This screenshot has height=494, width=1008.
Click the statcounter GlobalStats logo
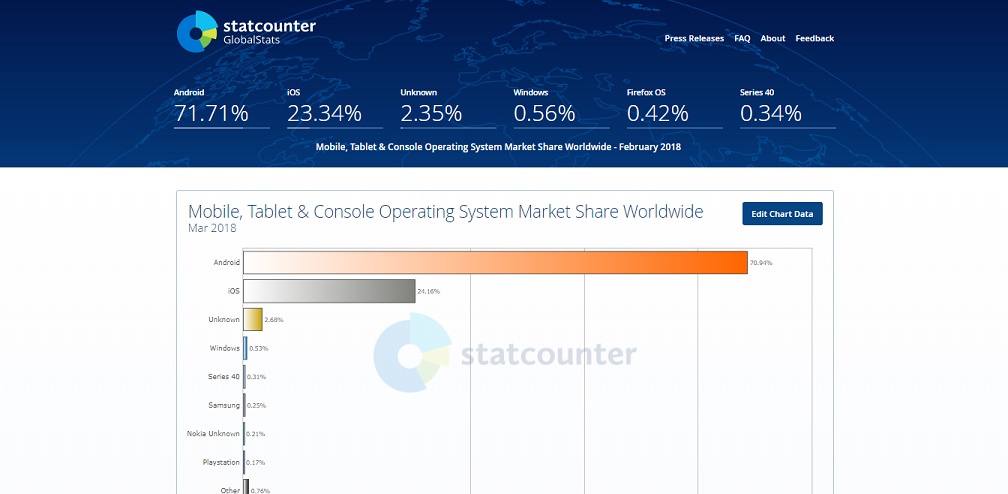(246, 32)
